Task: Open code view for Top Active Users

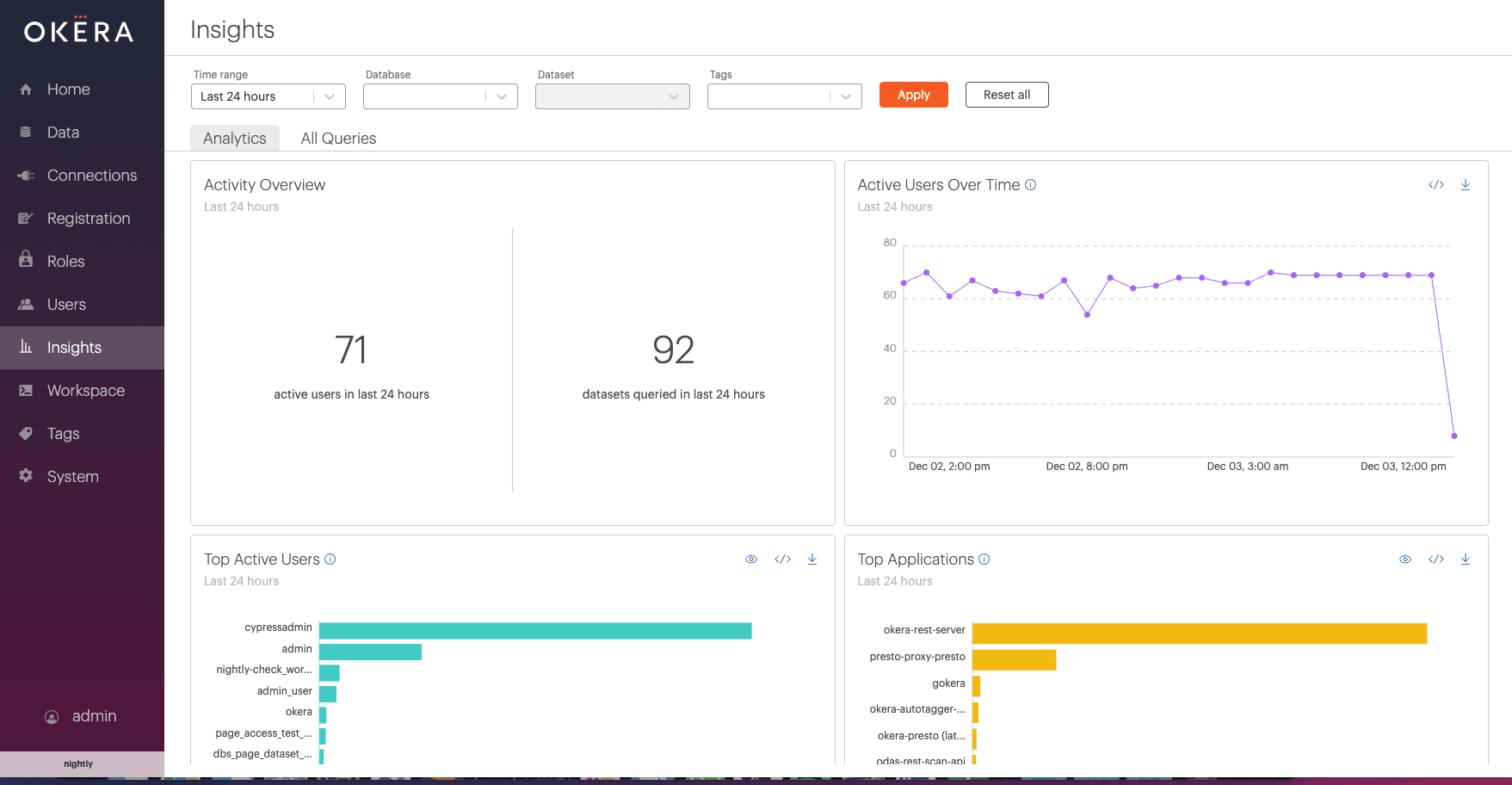Action: (x=781, y=559)
